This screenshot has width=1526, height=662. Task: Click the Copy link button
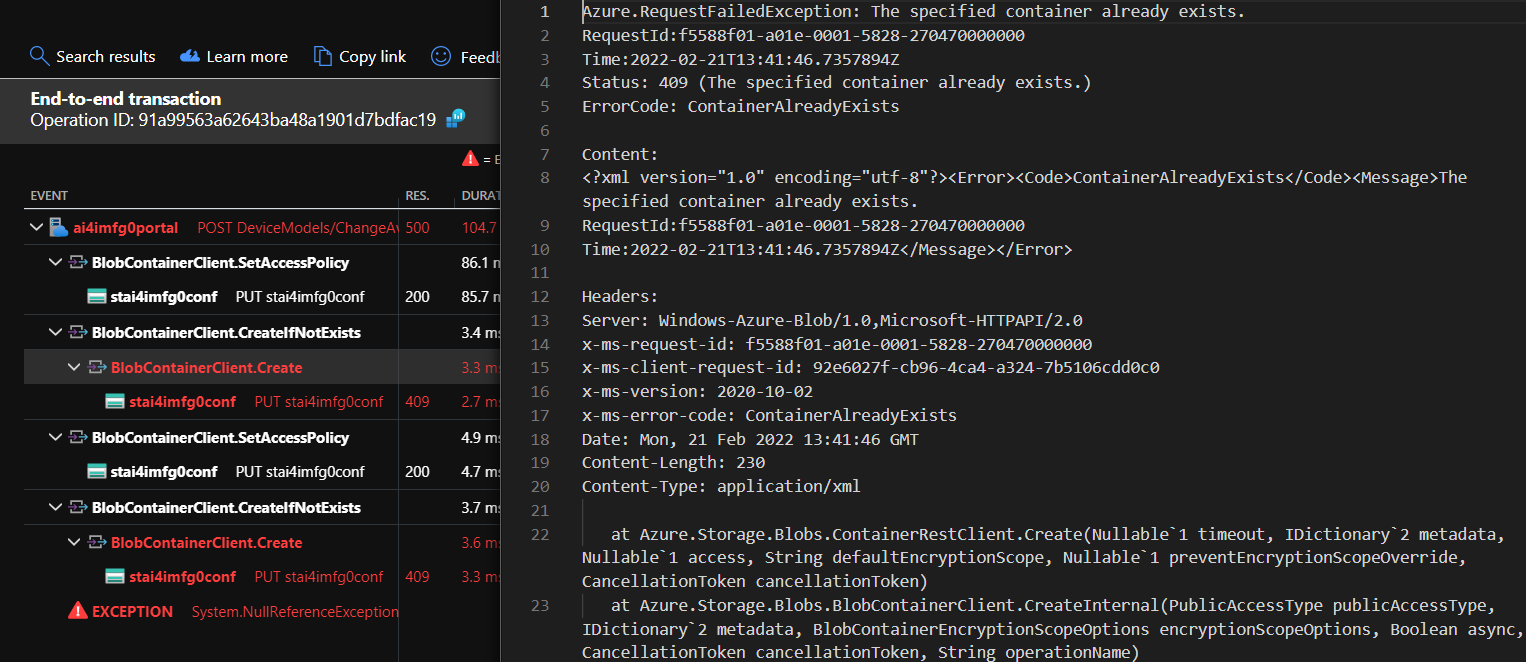click(x=360, y=56)
